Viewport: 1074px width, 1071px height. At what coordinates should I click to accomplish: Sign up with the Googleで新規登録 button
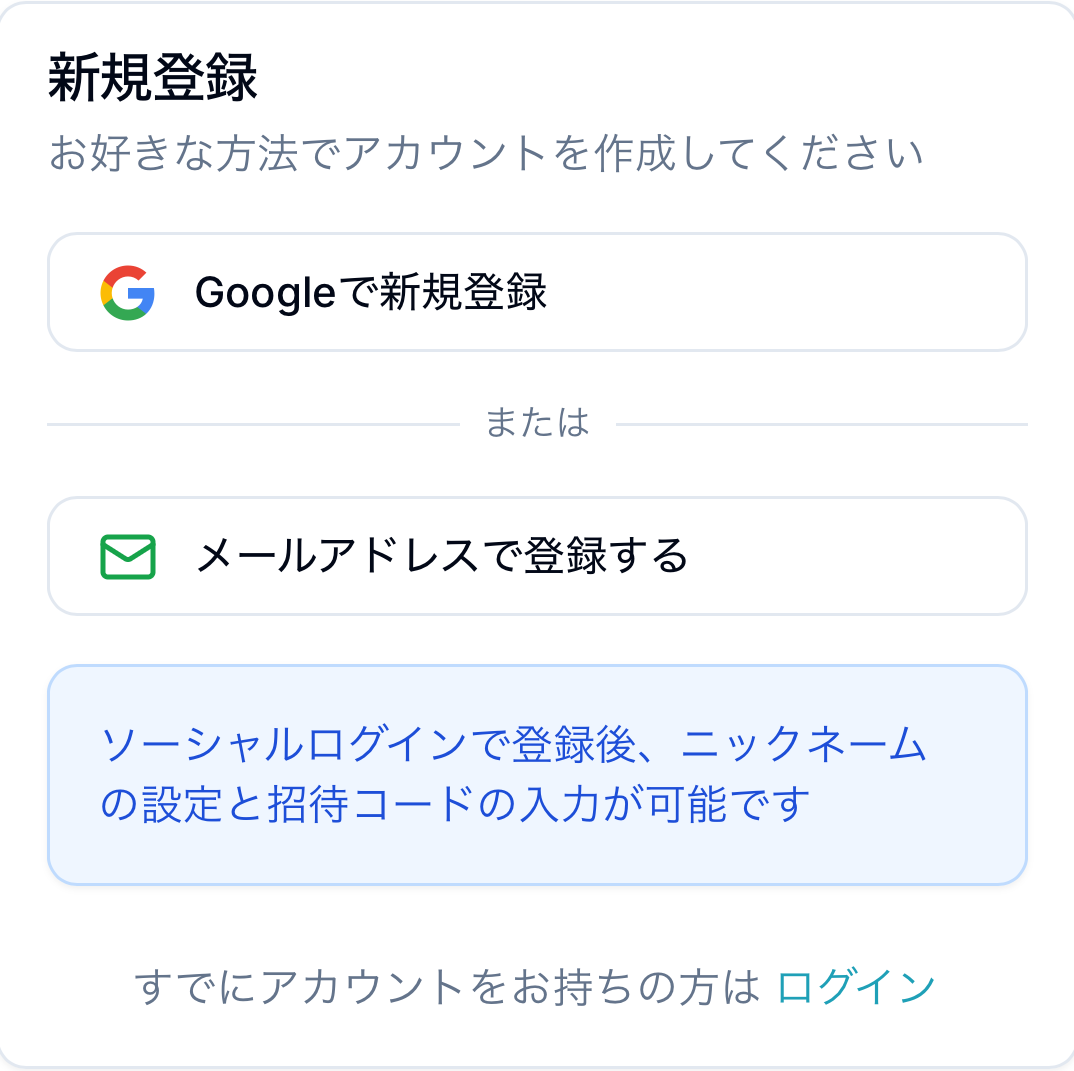coord(371,293)
